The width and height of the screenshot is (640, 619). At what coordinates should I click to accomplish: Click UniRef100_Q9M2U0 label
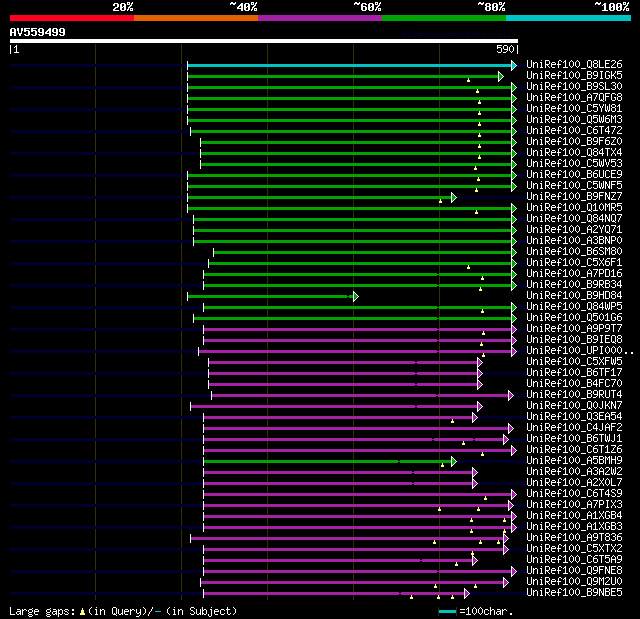[574, 582]
